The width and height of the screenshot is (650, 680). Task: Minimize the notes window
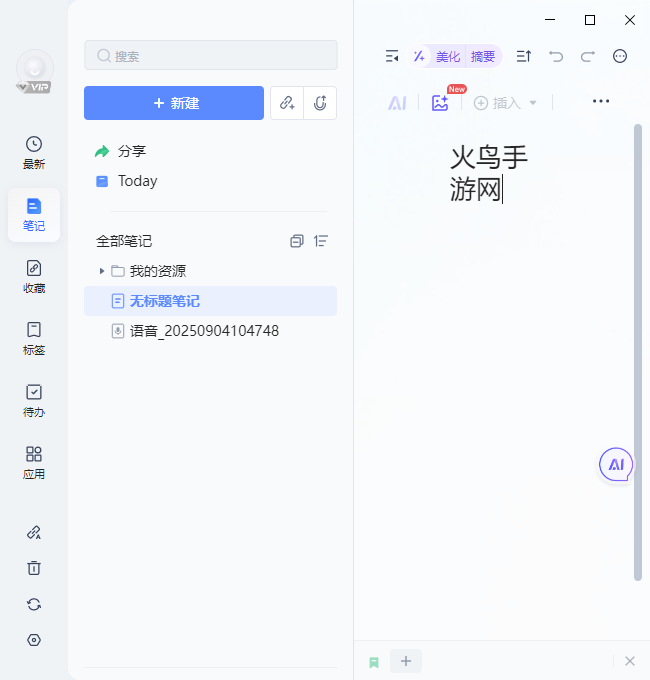click(550, 20)
